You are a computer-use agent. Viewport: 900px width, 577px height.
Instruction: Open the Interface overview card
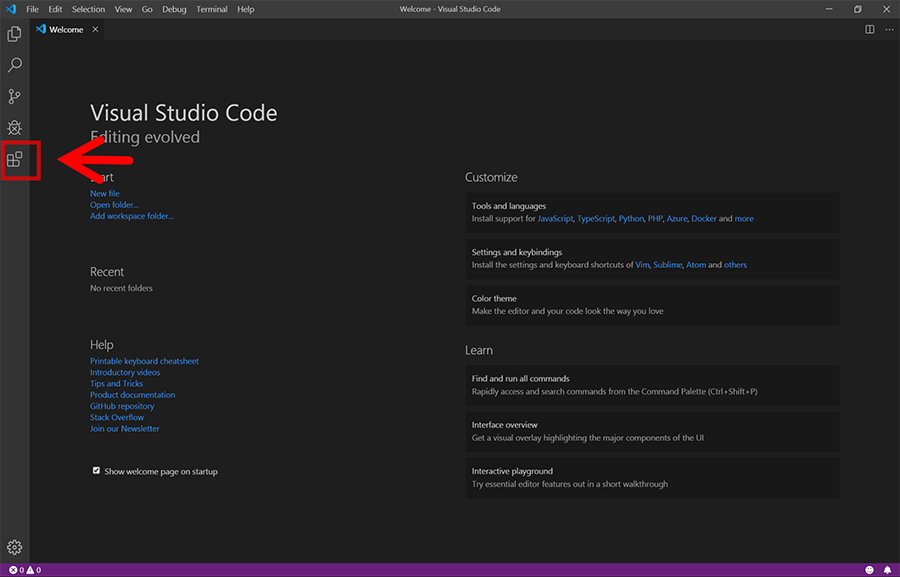652,431
